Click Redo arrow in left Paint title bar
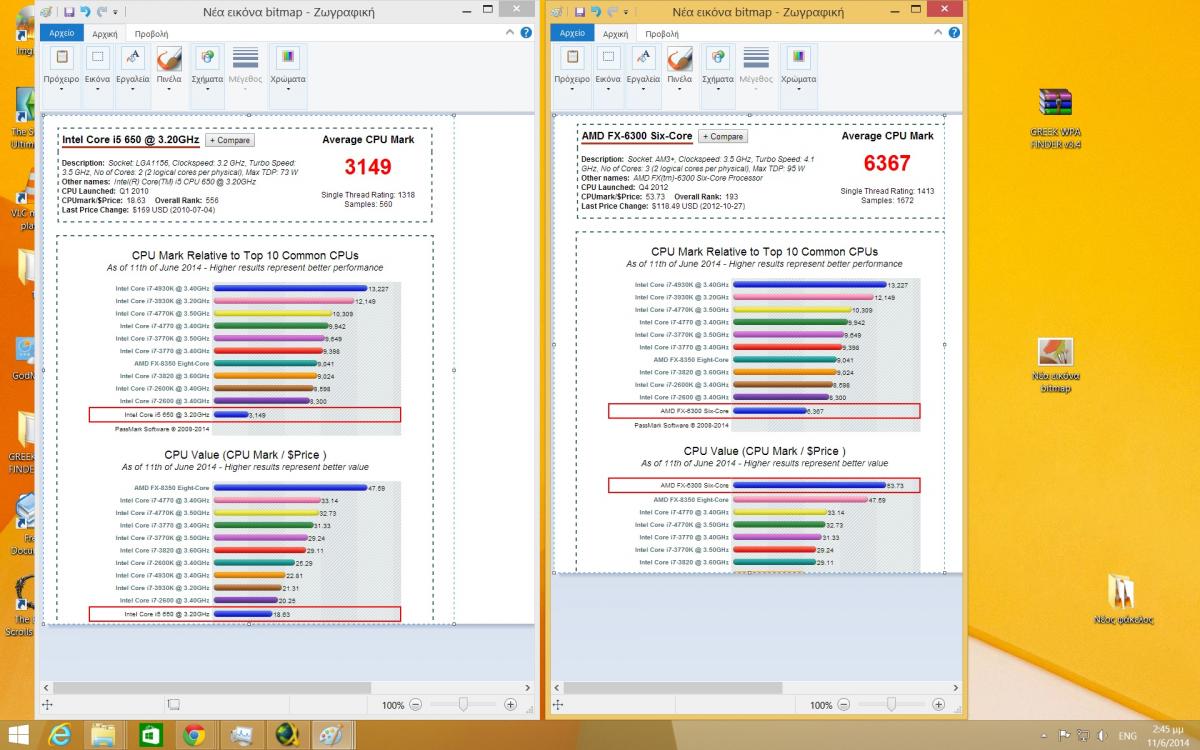1200x750 pixels. [102, 12]
